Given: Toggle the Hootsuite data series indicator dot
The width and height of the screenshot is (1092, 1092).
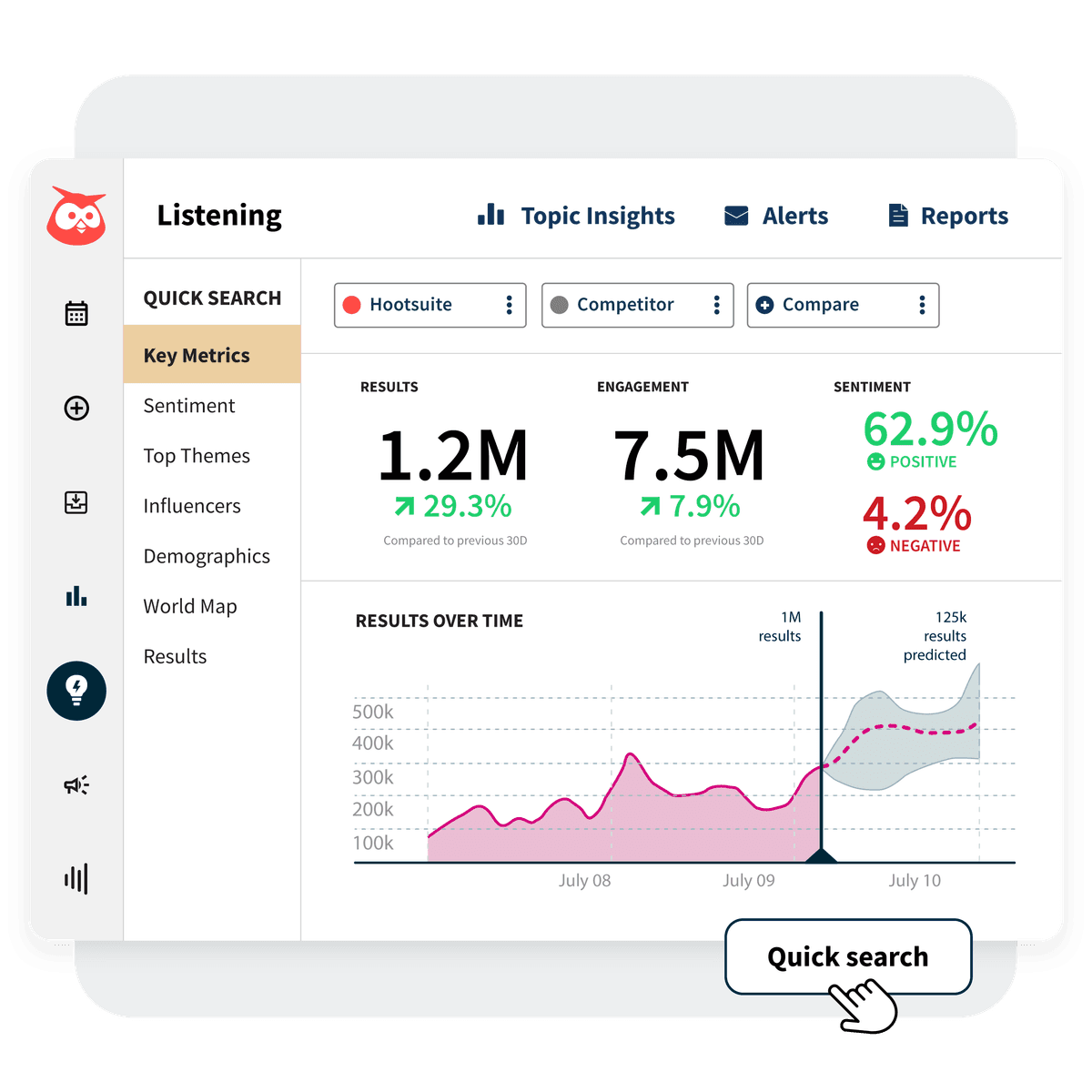Looking at the screenshot, I should pos(352,305).
